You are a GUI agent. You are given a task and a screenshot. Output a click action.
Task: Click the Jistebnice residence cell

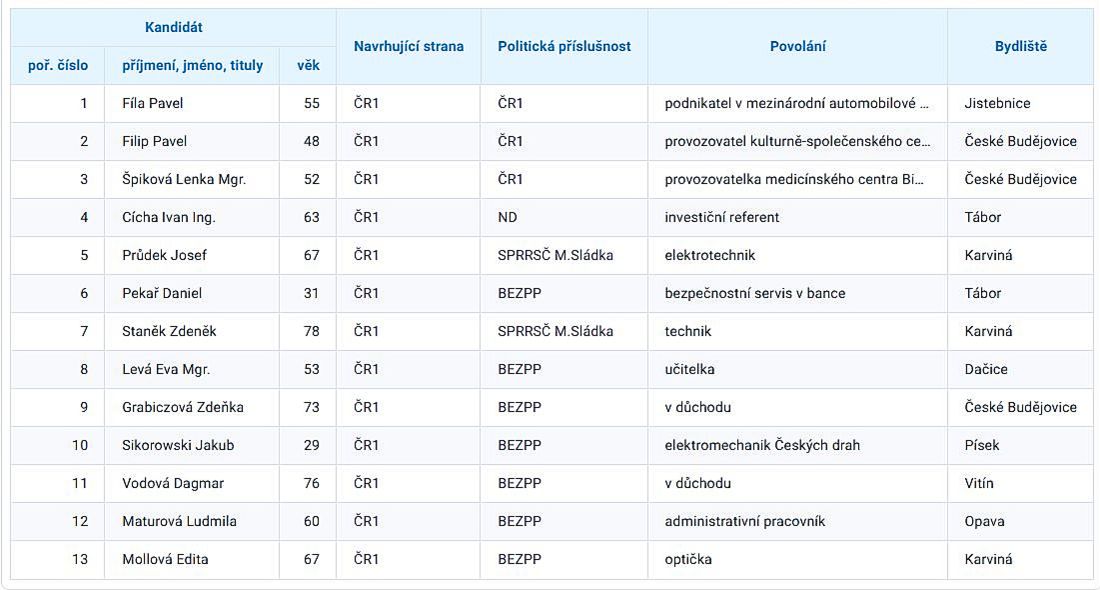point(997,103)
